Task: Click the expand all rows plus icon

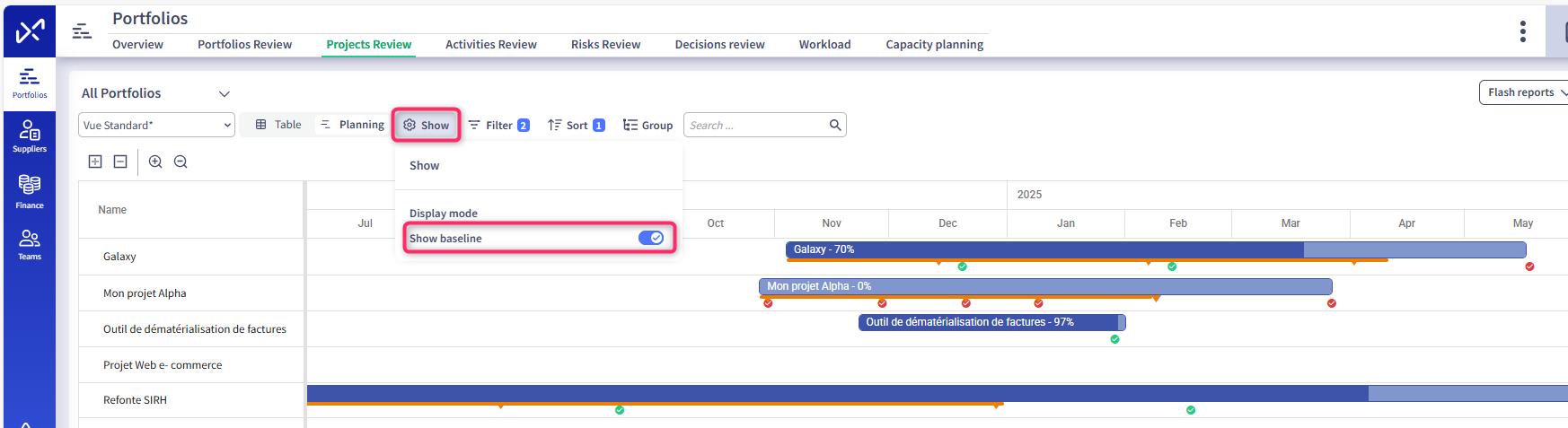Action: (x=95, y=162)
